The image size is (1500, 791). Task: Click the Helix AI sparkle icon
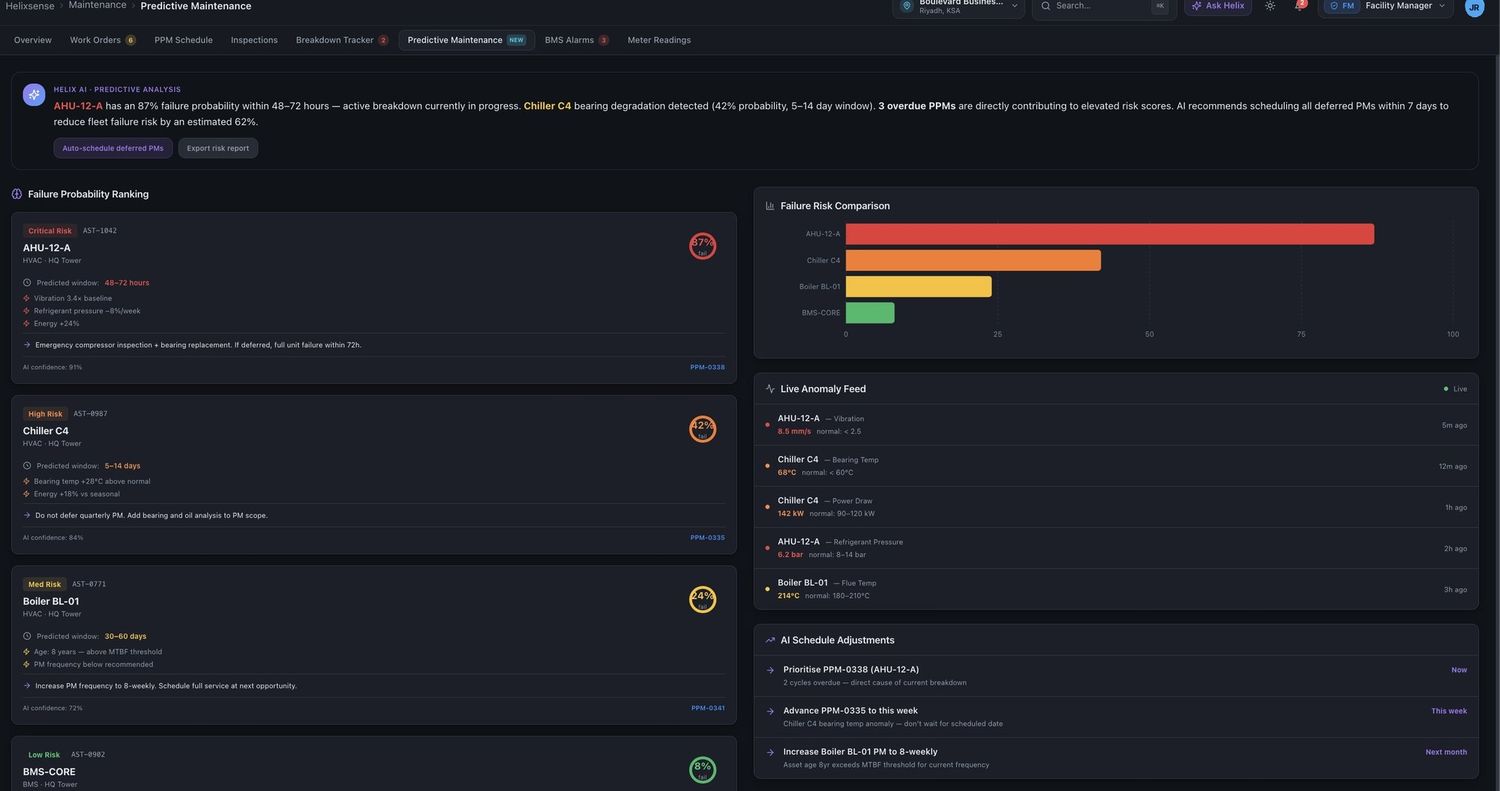click(34, 95)
